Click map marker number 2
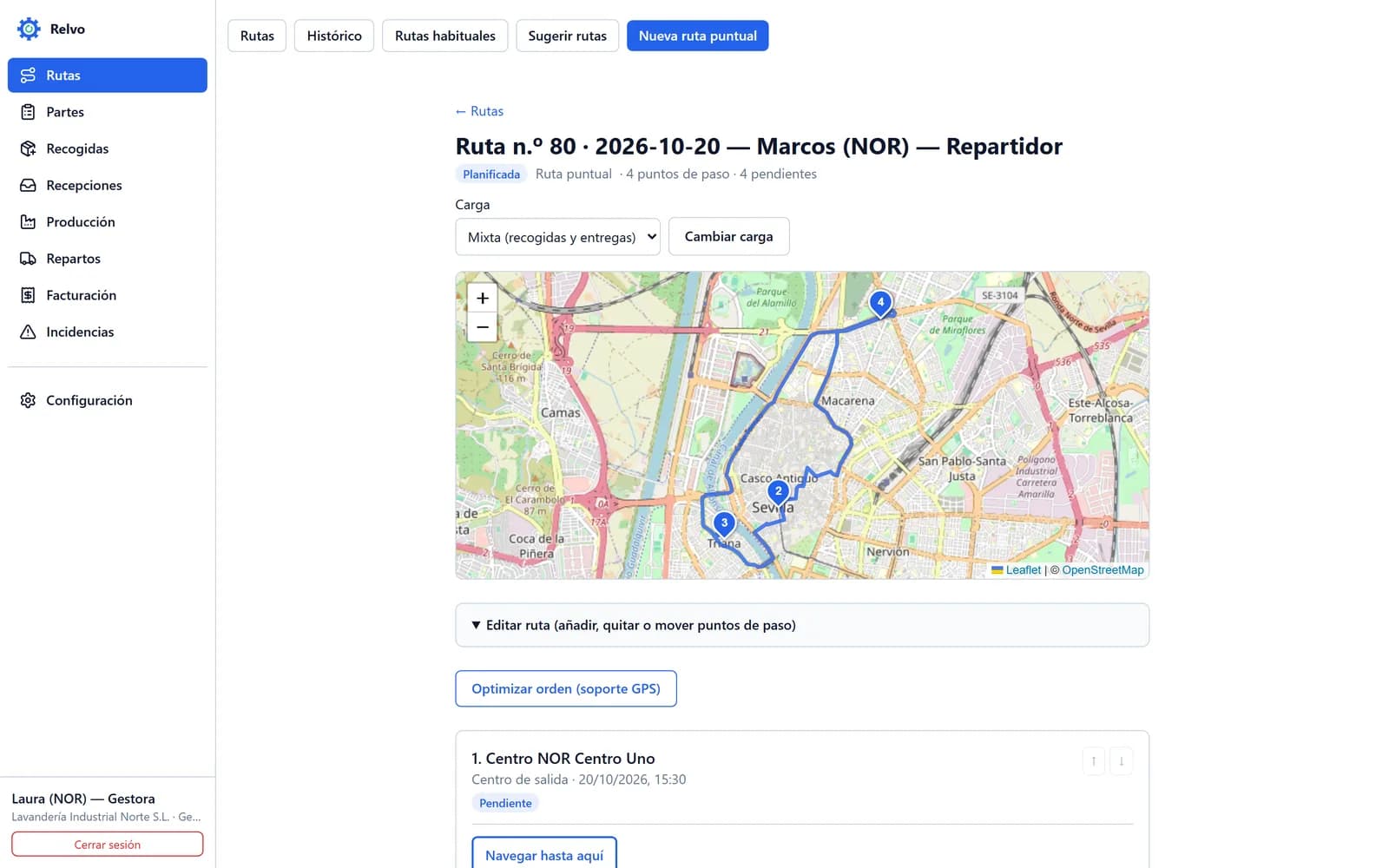This screenshot has width=1389, height=868. coord(778,492)
